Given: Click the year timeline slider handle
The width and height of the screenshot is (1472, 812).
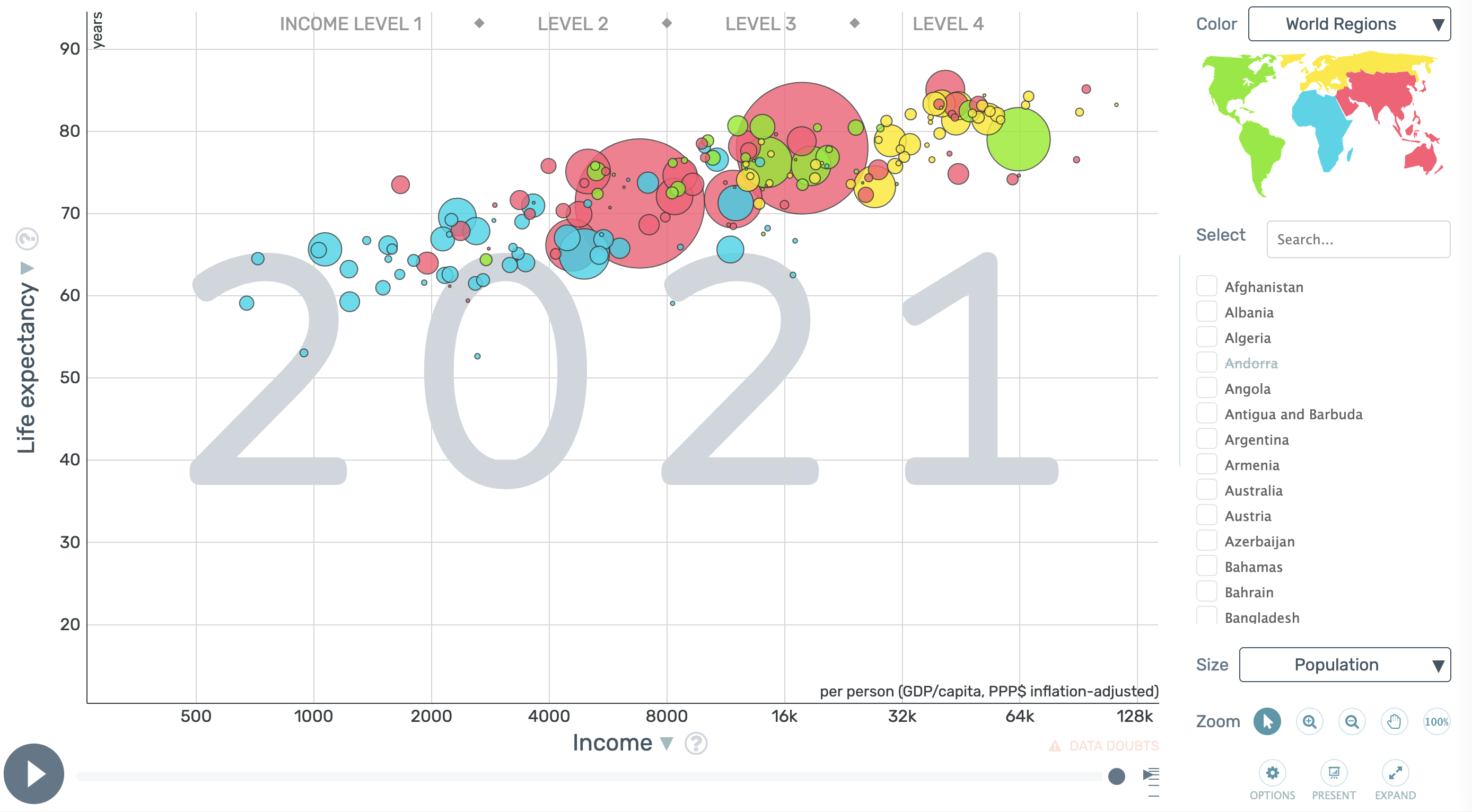Looking at the screenshot, I should pyautogui.click(x=1116, y=775).
